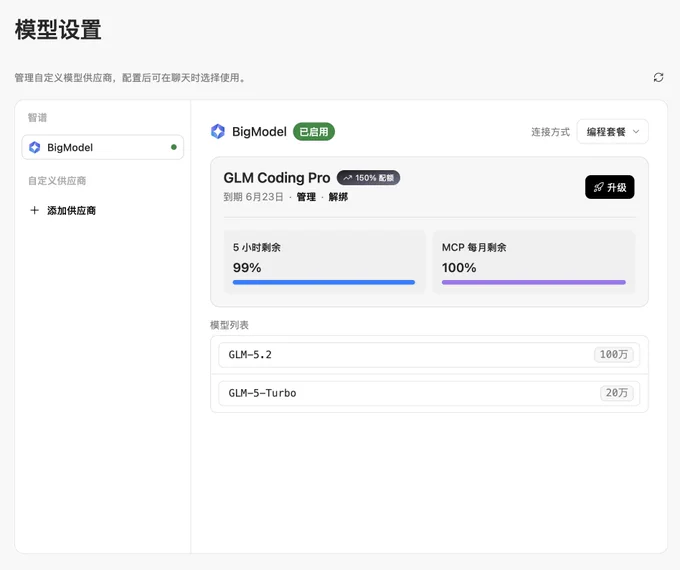The width and height of the screenshot is (680, 570).
Task: Select the GLM-5-Turbo model row
Action: [x=429, y=393]
